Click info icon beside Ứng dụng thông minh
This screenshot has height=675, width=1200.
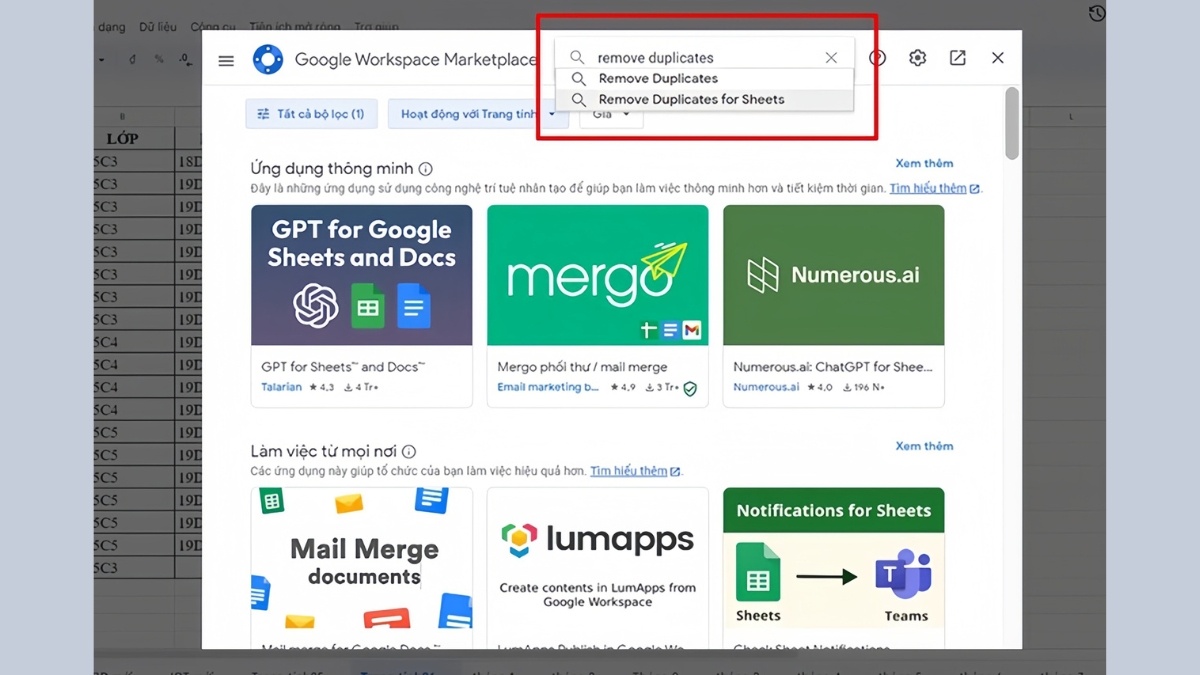[x=425, y=169]
